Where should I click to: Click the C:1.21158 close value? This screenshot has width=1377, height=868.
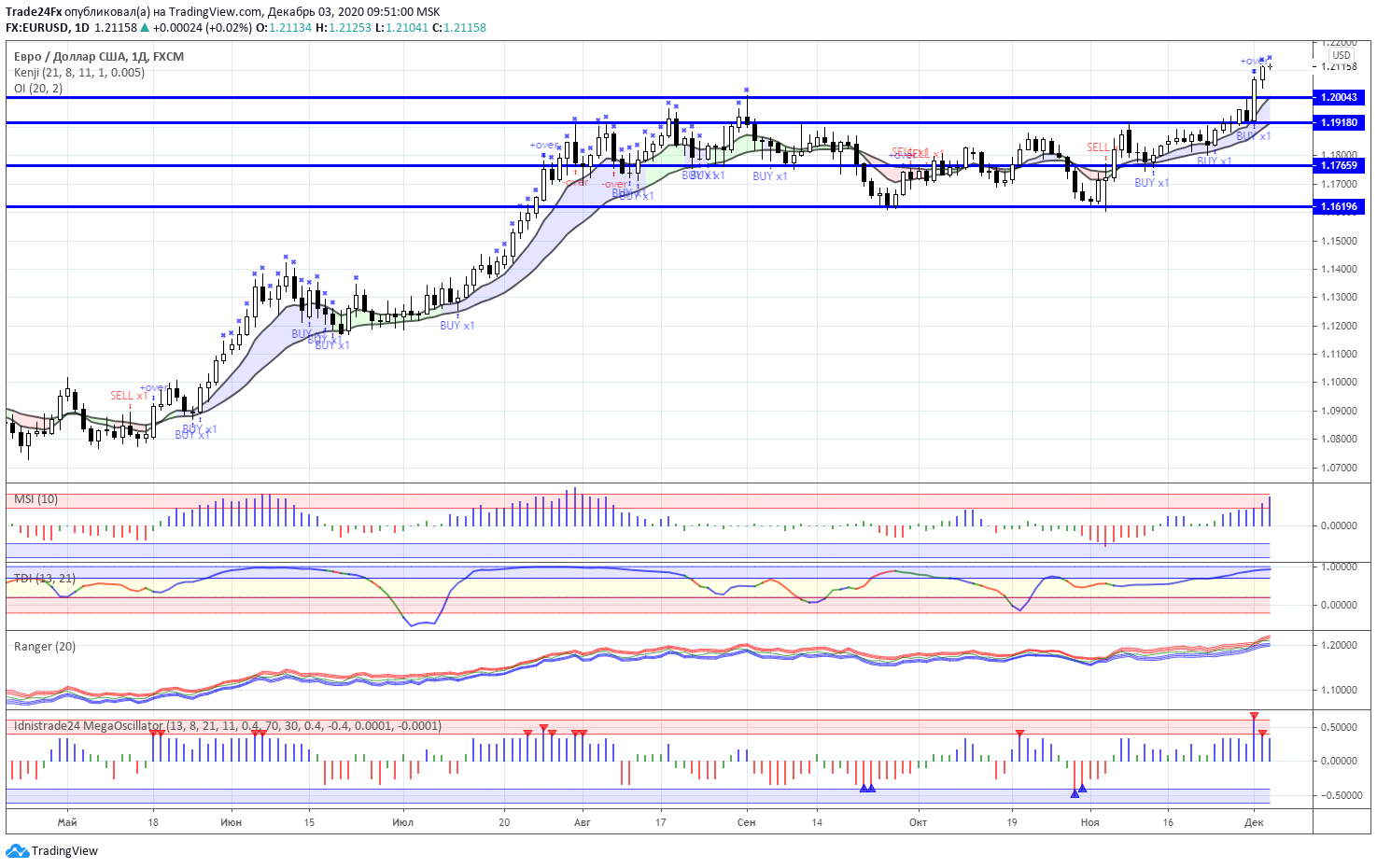(x=459, y=28)
